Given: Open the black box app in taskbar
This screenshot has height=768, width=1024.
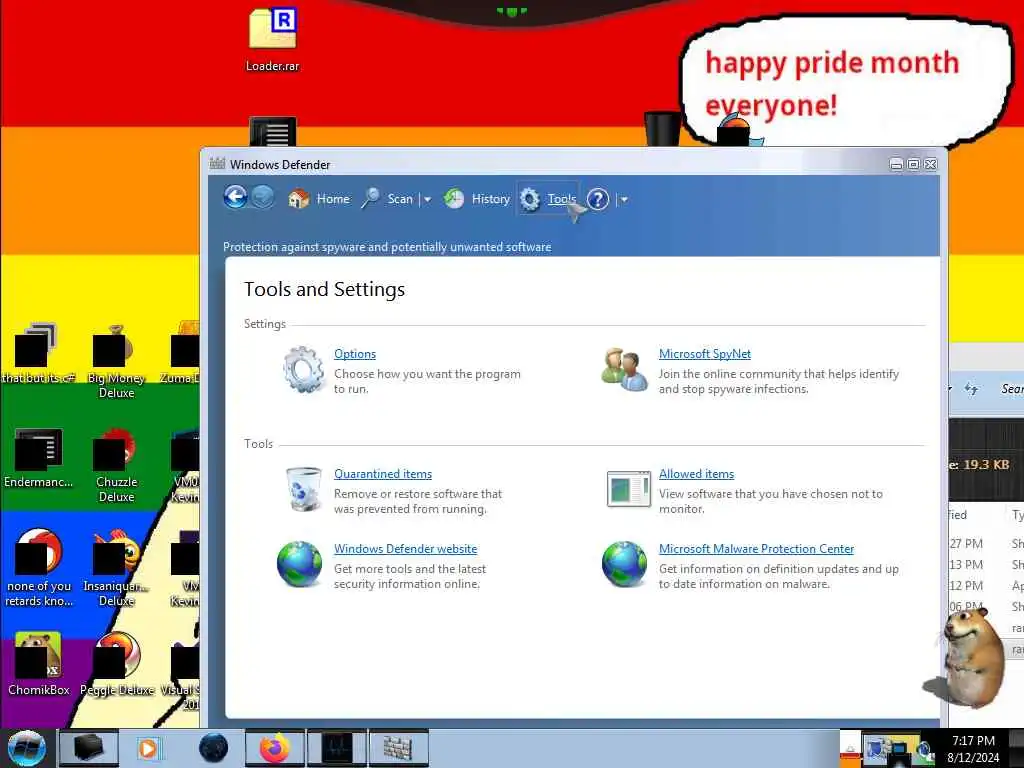Looking at the screenshot, I should pyautogui.click(x=89, y=748).
